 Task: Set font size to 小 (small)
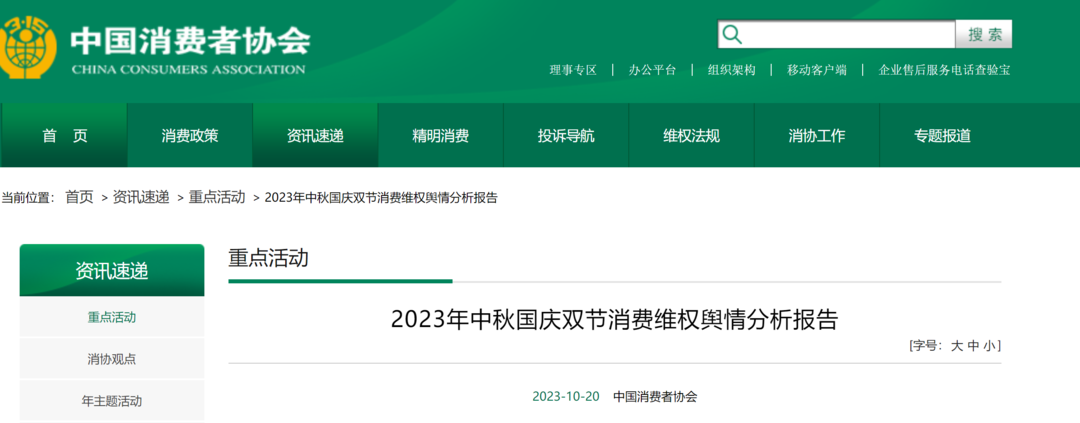988,346
